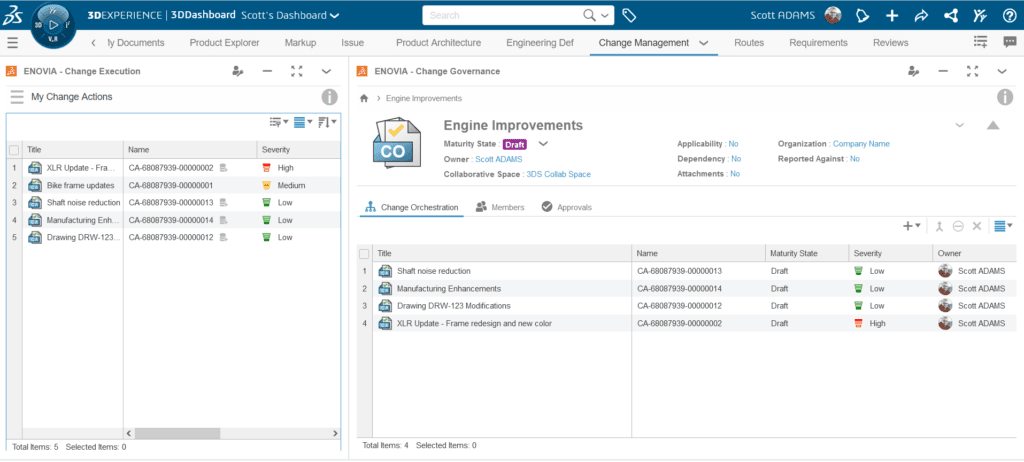Click the 3DS Collab Space link
The image size is (1024, 462).
click(558, 174)
